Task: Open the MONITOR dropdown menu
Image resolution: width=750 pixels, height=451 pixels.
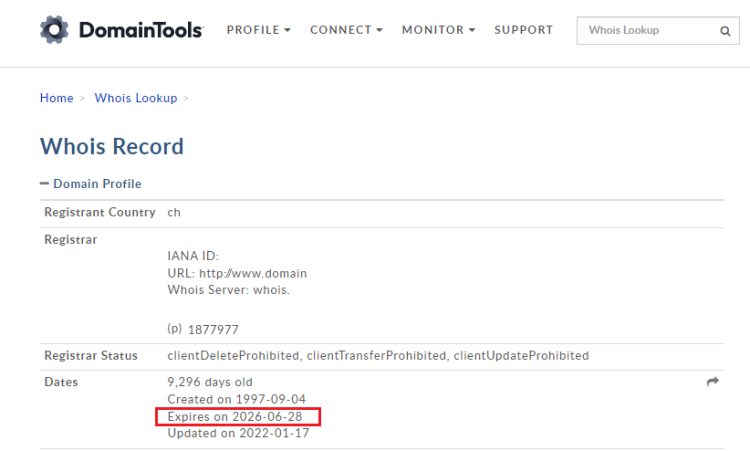Action: click(x=438, y=30)
